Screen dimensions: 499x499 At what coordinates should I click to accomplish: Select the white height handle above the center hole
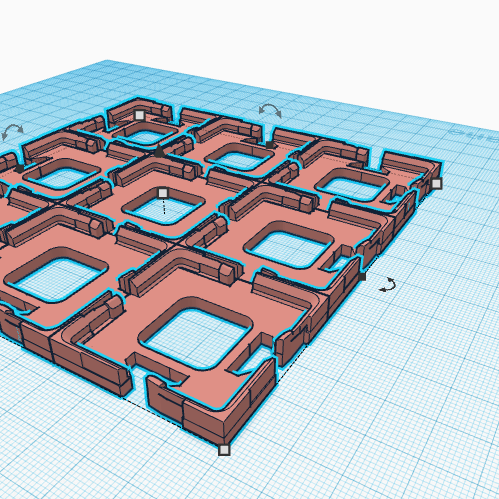tap(163, 193)
